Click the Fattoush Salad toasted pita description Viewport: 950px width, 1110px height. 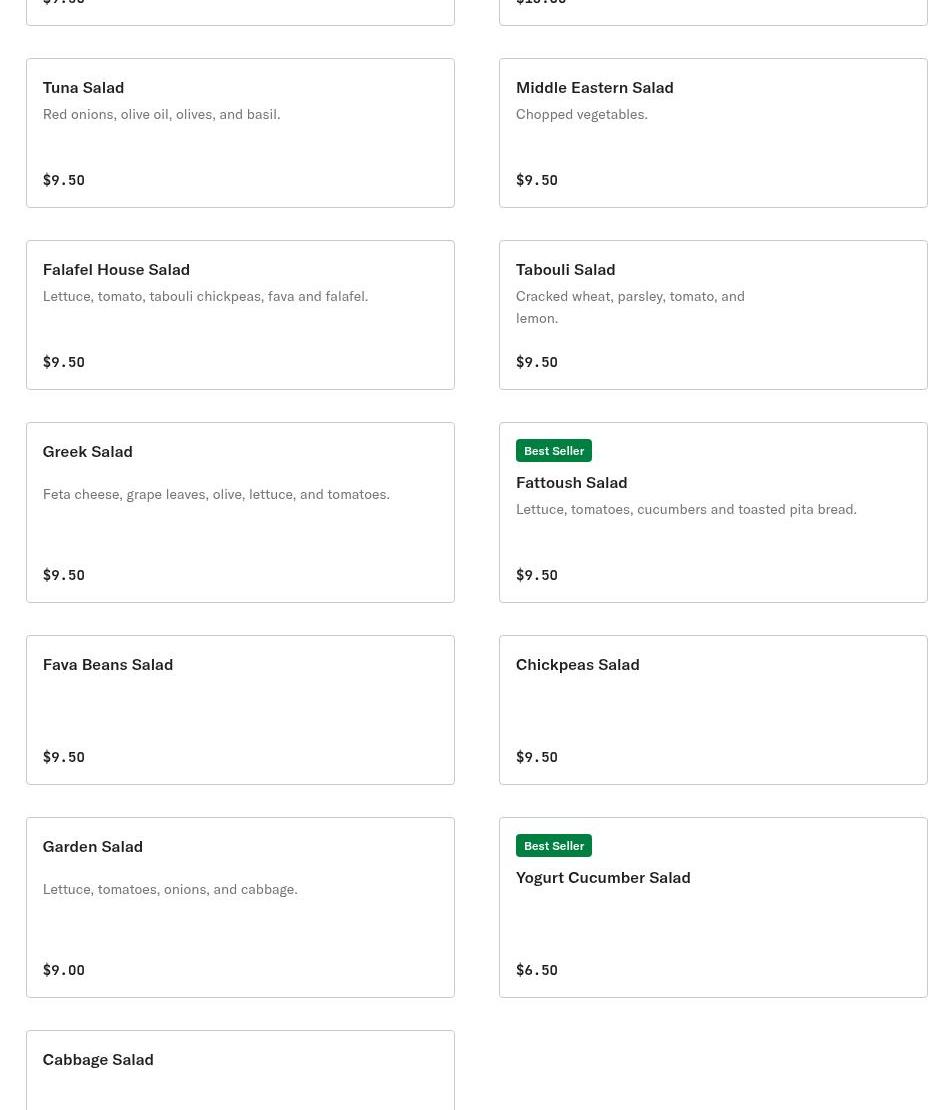click(x=686, y=509)
